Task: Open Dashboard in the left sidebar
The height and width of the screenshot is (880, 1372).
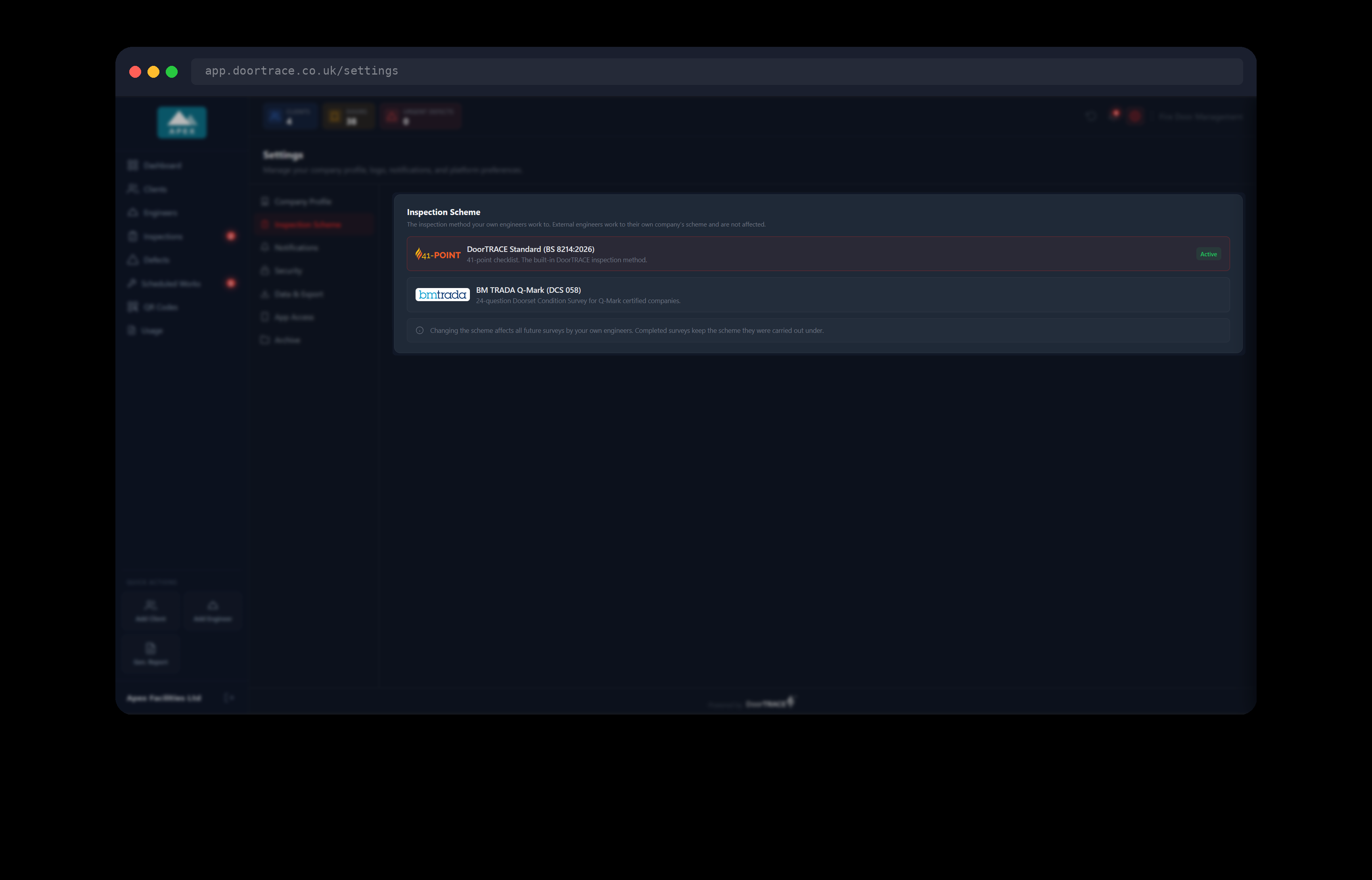Action: tap(182, 166)
